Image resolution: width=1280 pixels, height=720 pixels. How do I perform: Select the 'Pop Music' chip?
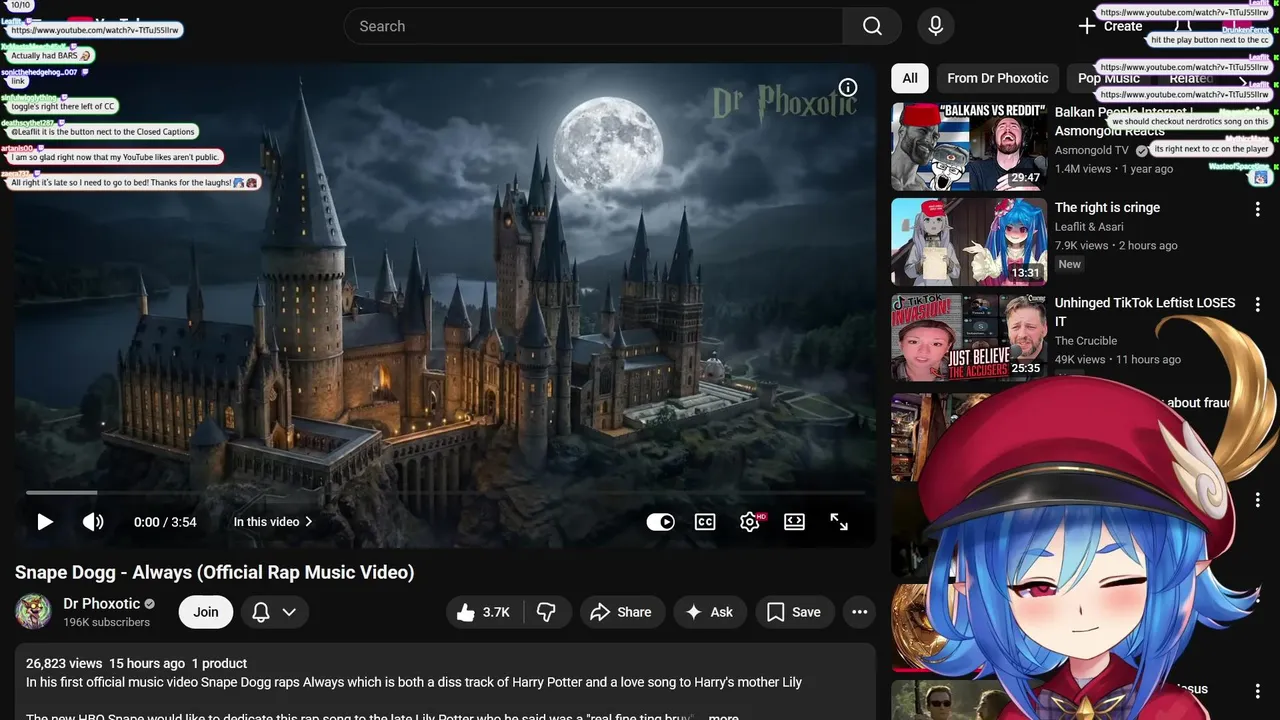[1108, 78]
